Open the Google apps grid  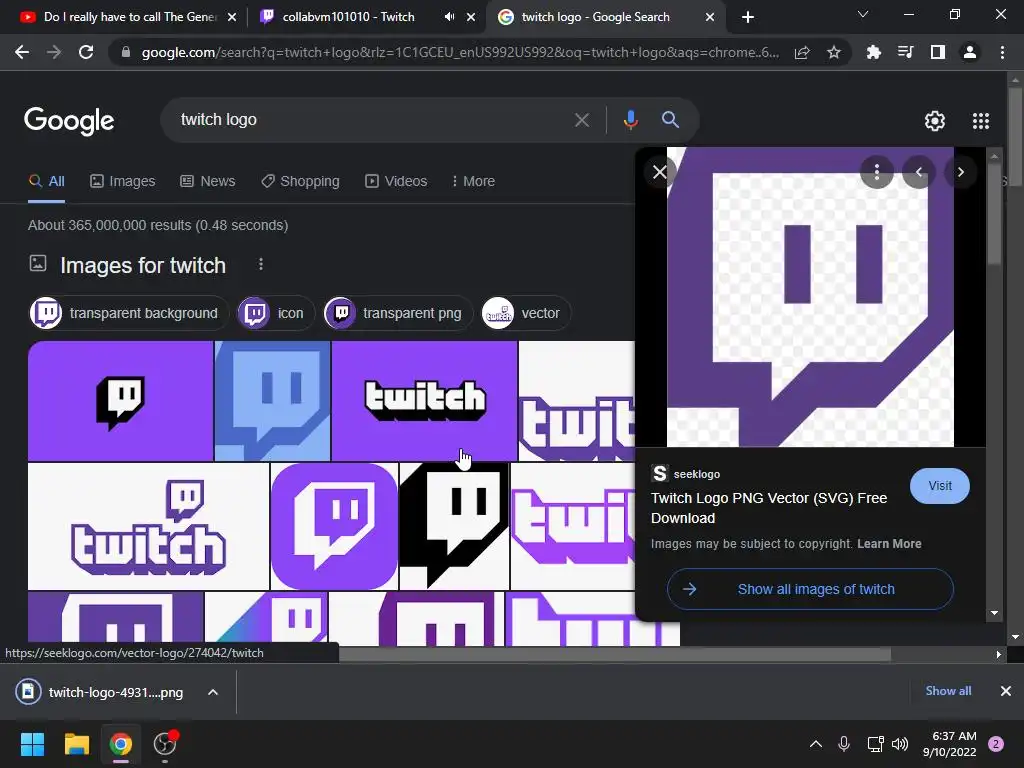tap(981, 121)
